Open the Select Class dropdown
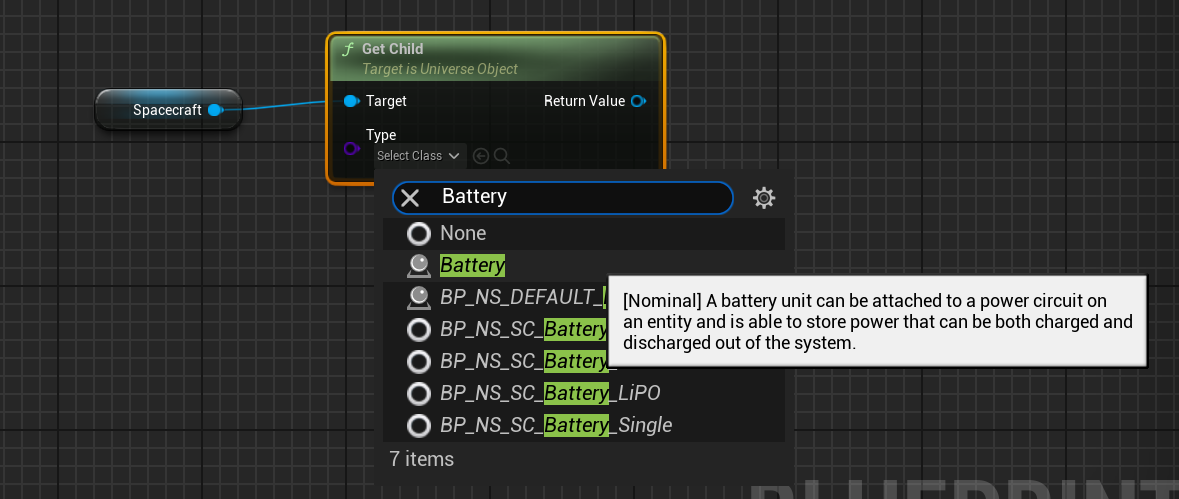This screenshot has height=499, width=1179. pyautogui.click(x=418, y=156)
